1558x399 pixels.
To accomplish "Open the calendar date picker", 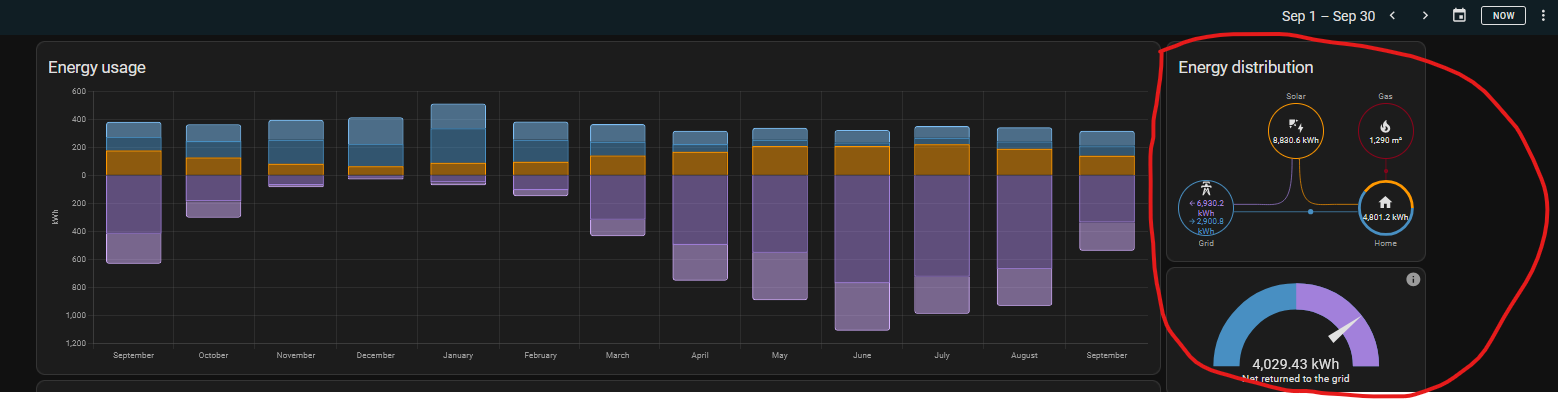I will (1459, 15).
